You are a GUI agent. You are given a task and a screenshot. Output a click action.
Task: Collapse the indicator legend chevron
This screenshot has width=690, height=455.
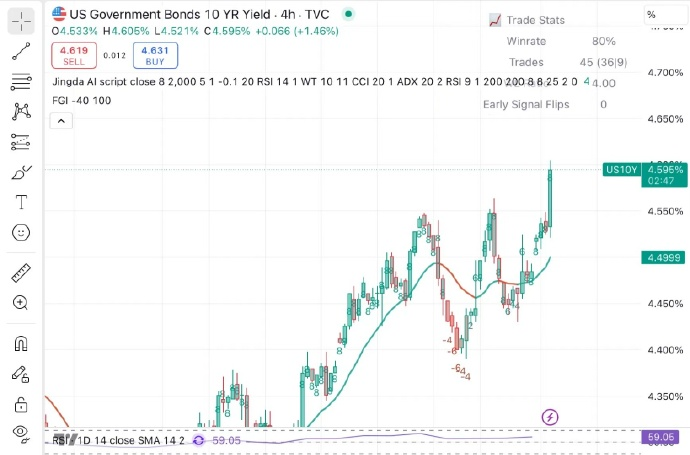point(61,121)
